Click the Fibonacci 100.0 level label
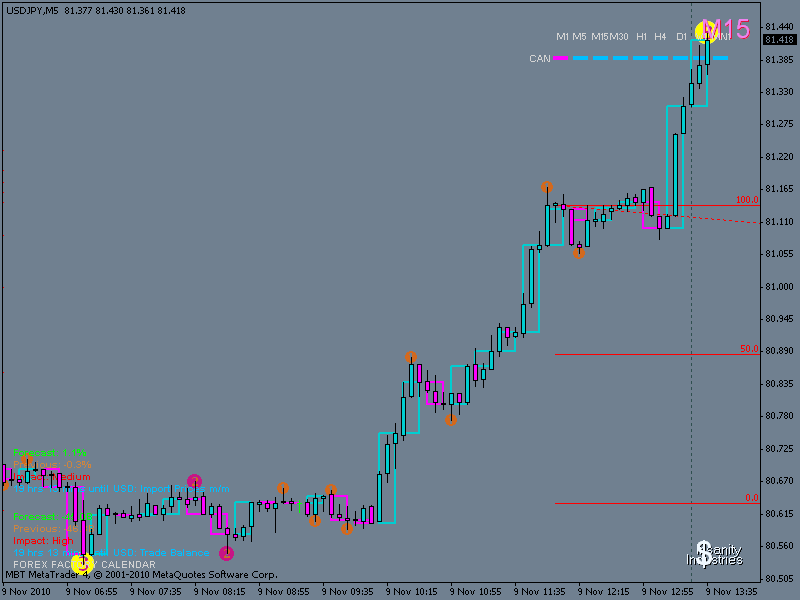800x600 pixels. coord(747,200)
